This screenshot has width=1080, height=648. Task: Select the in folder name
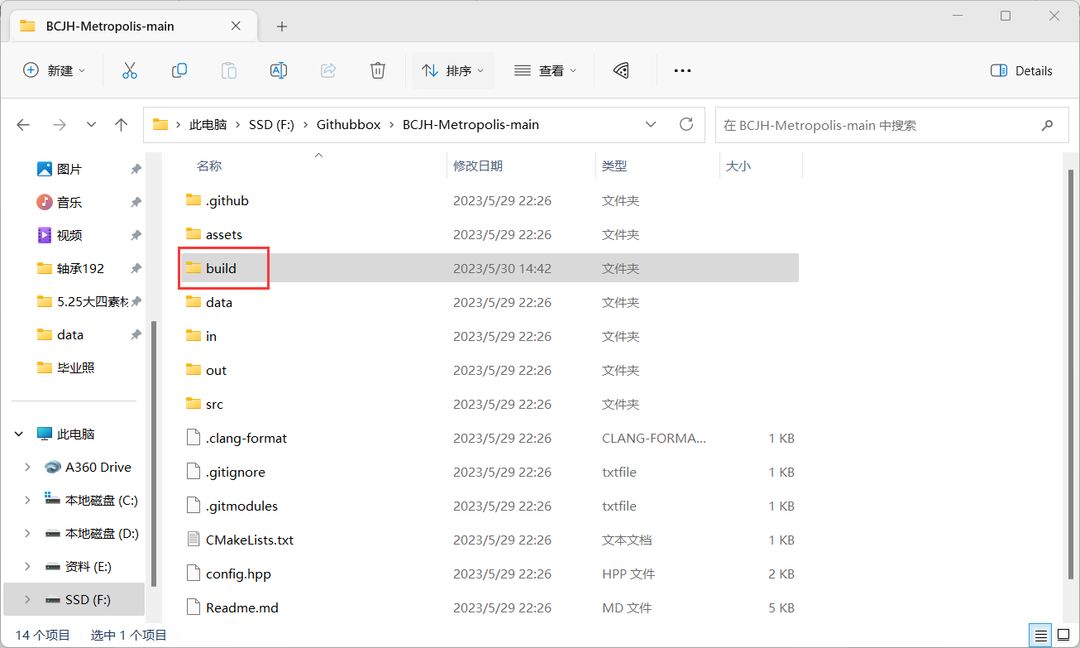211,336
